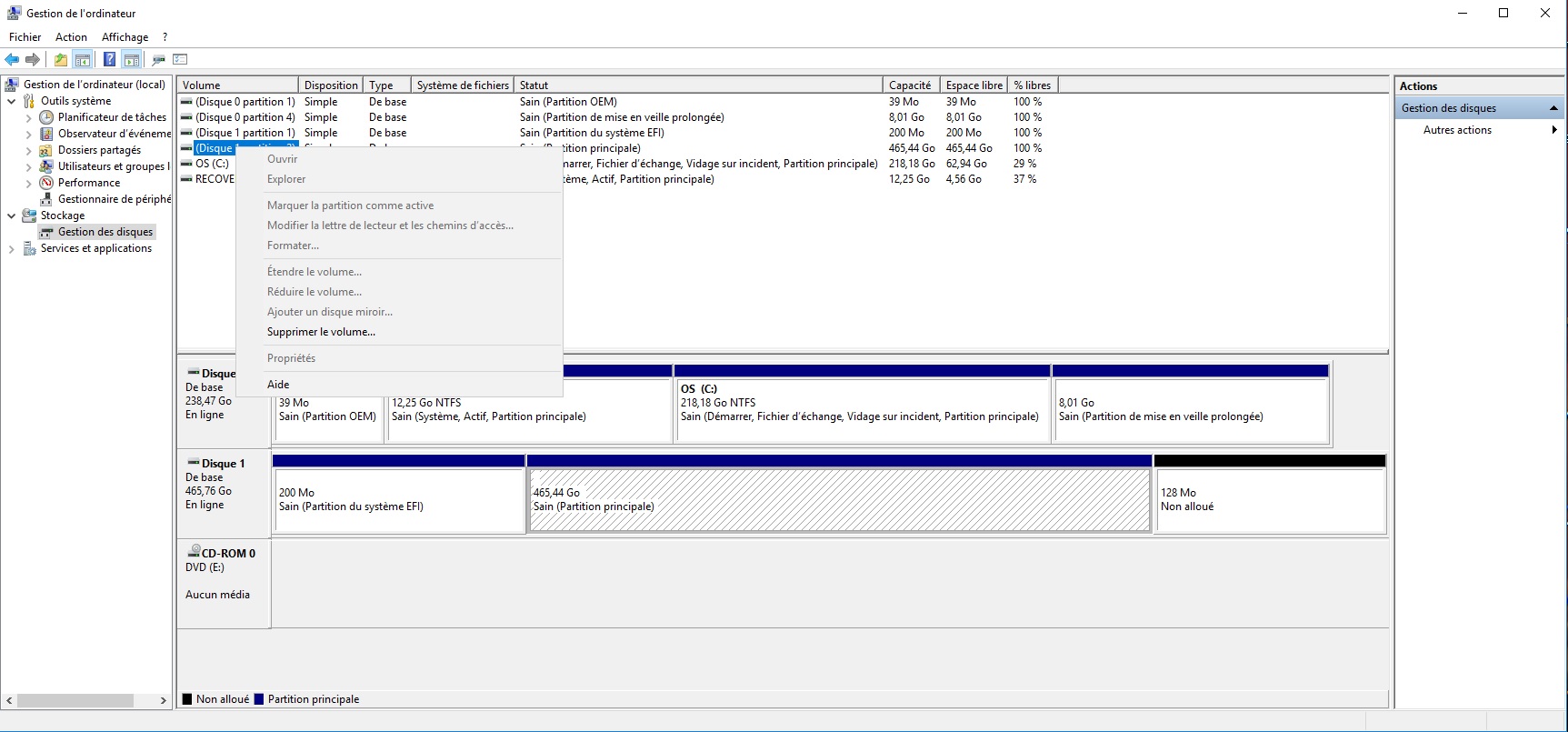This screenshot has height=732, width=1568.
Task: Click the tools icon beside Outils système
Action: click(30, 101)
